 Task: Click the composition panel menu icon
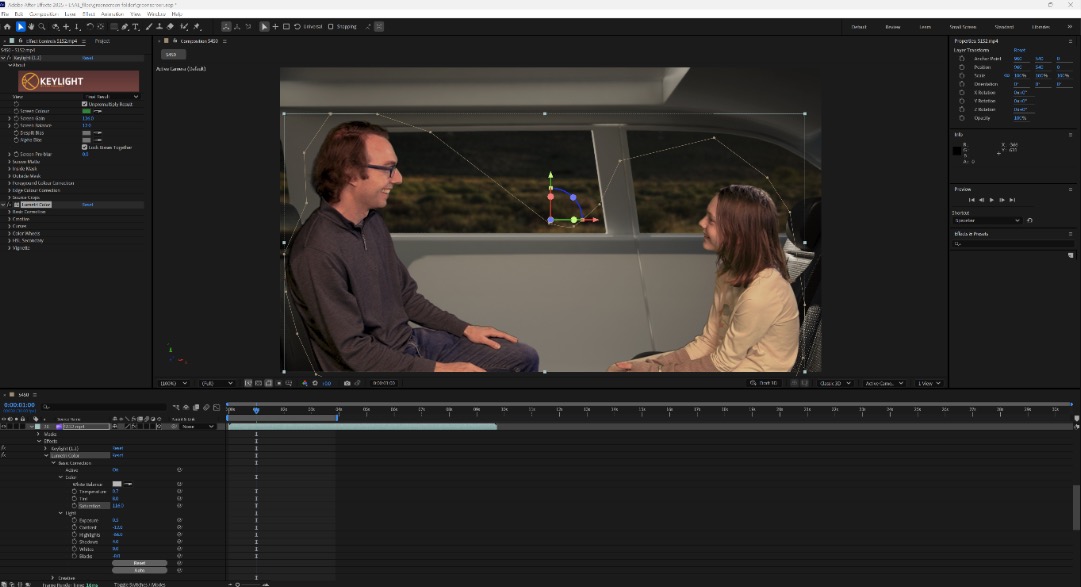click(x=225, y=41)
